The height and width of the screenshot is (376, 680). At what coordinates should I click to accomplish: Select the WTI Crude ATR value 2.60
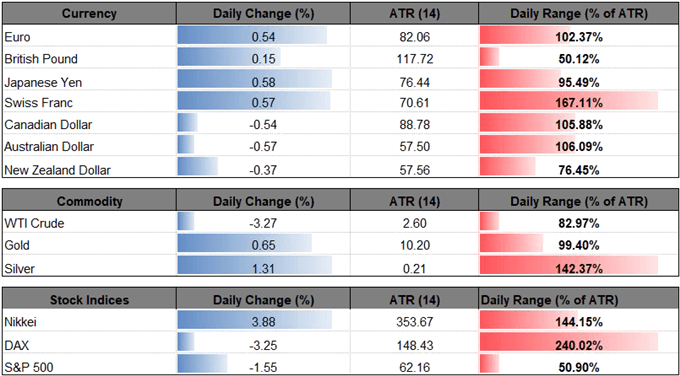[x=415, y=224]
